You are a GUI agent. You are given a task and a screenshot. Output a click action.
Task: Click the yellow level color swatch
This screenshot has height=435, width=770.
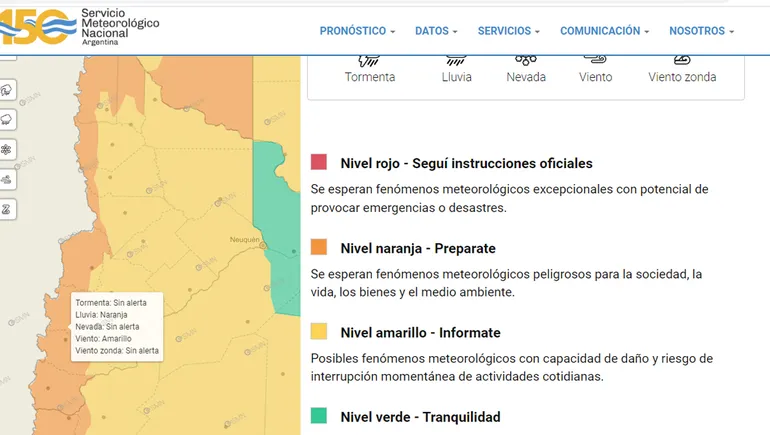tap(319, 331)
